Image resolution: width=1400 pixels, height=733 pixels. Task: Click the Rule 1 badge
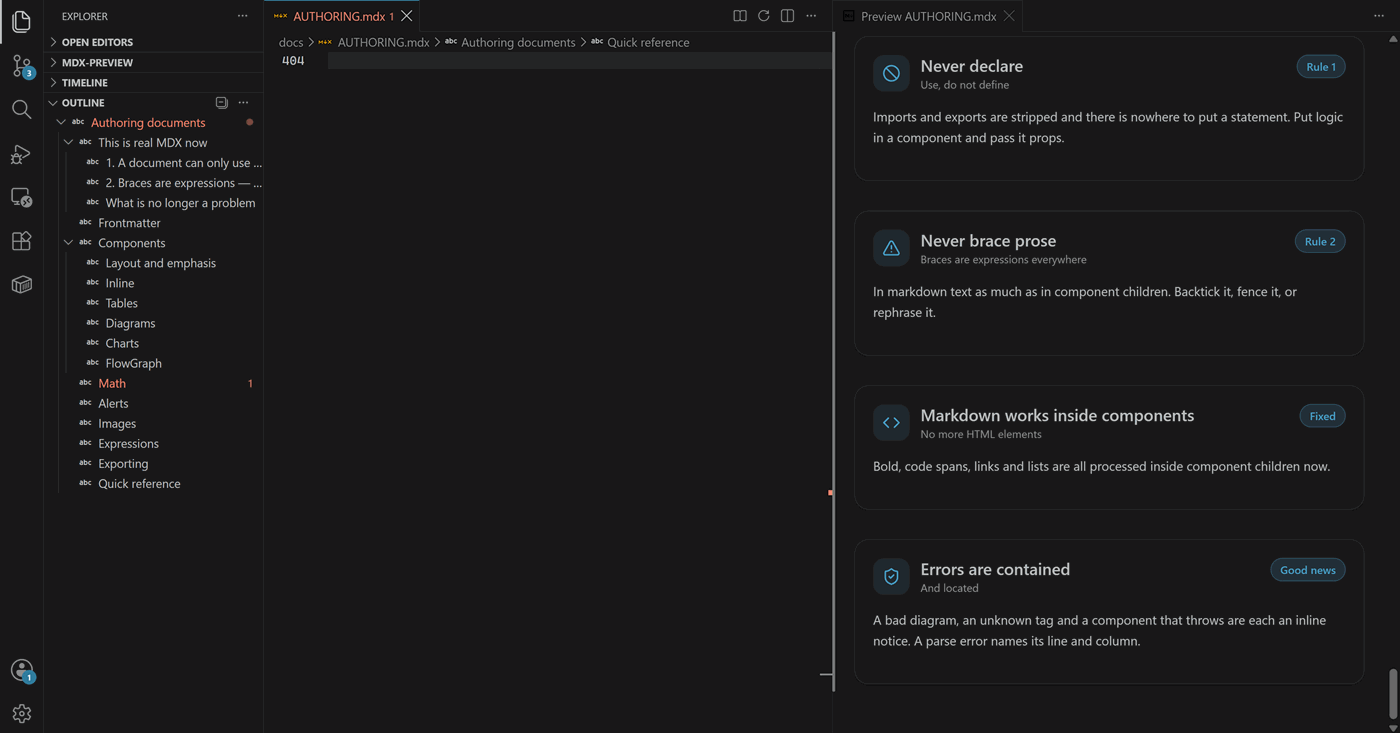coord(1321,67)
